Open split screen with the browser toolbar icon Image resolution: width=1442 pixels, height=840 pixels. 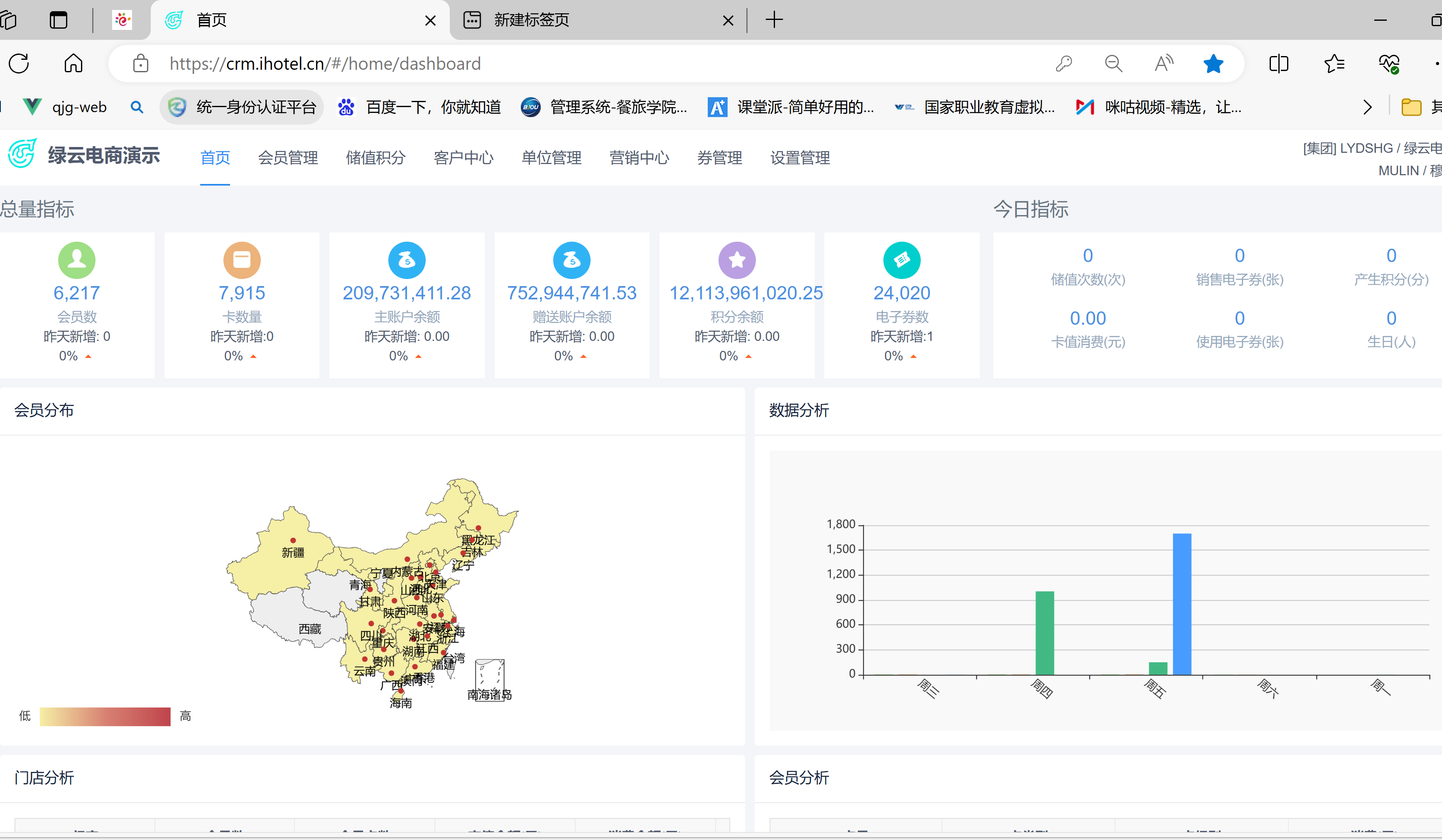point(1280,64)
